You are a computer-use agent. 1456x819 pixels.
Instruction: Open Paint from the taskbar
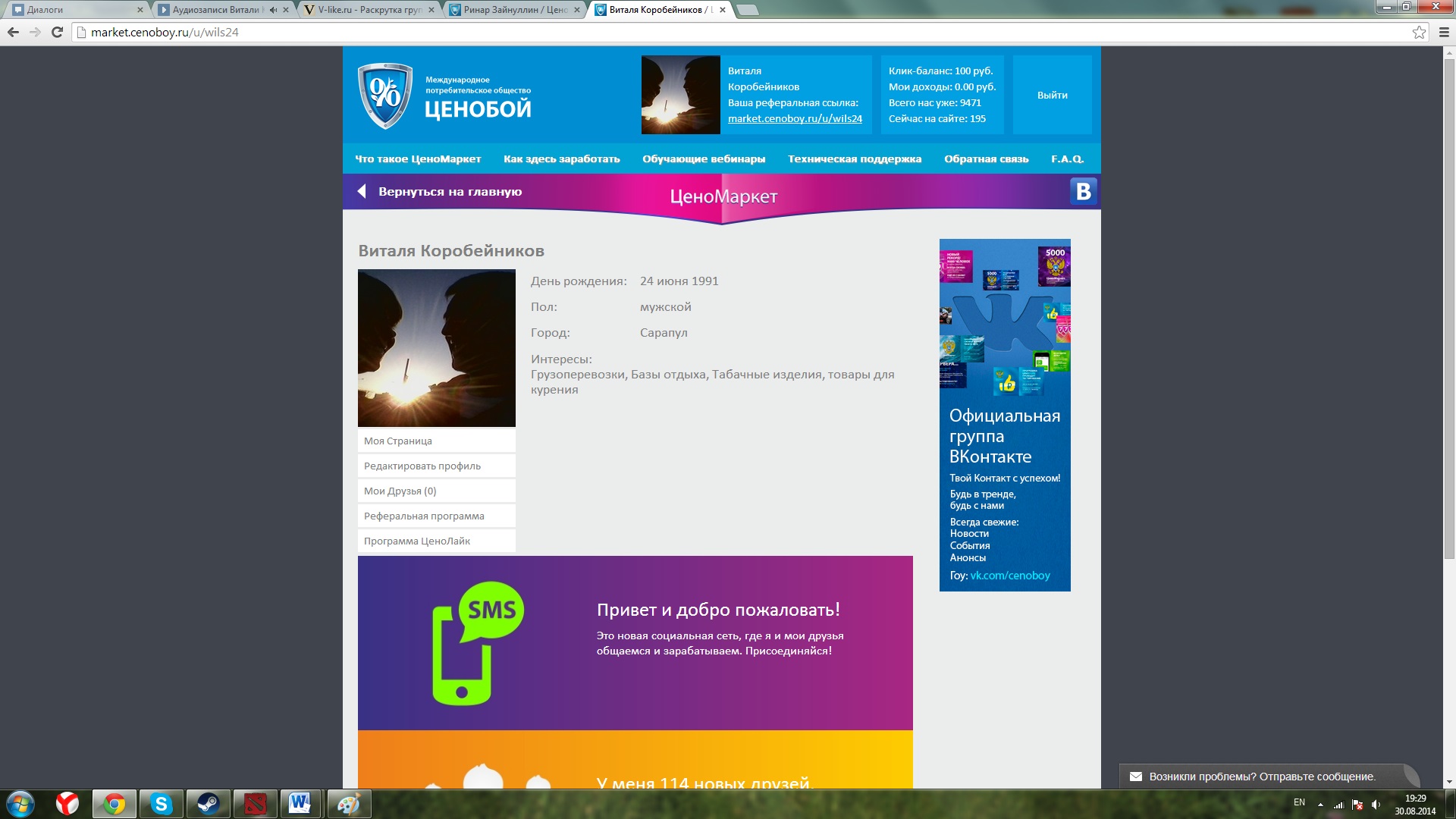click(349, 804)
